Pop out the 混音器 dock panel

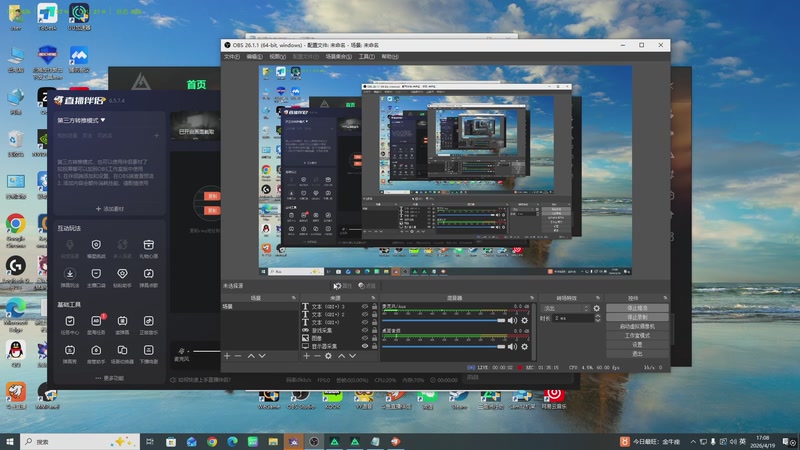point(532,298)
